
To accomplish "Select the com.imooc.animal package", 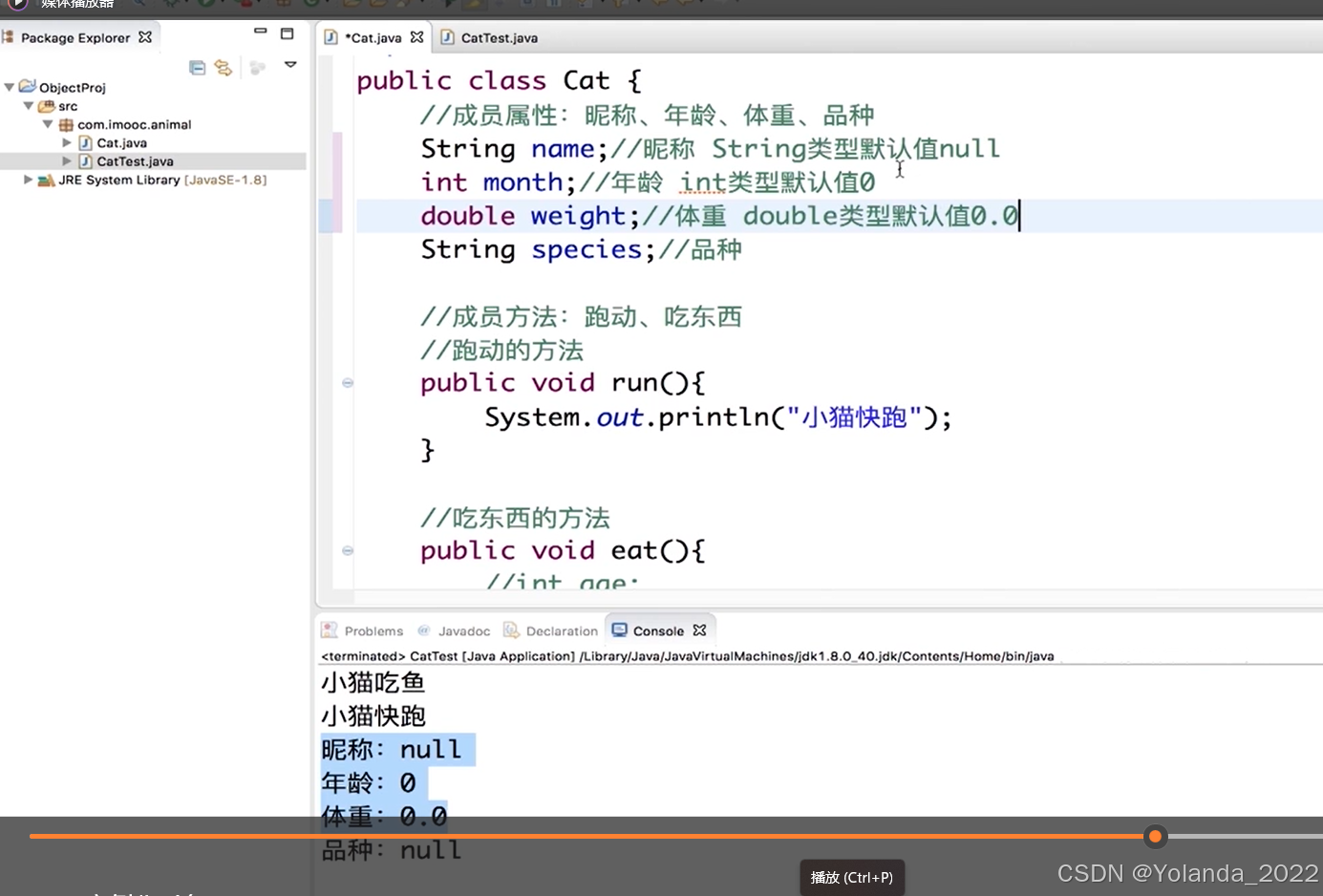I will point(135,124).
